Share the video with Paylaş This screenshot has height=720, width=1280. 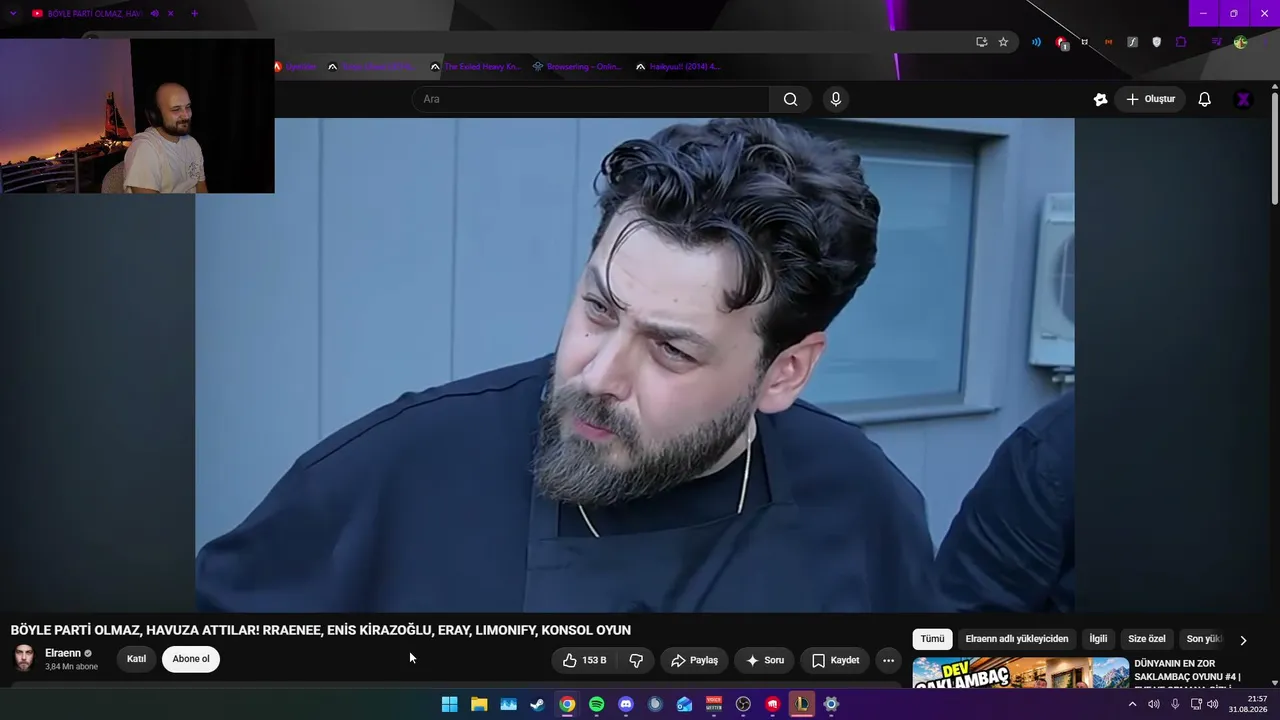[x=694, y=660]
